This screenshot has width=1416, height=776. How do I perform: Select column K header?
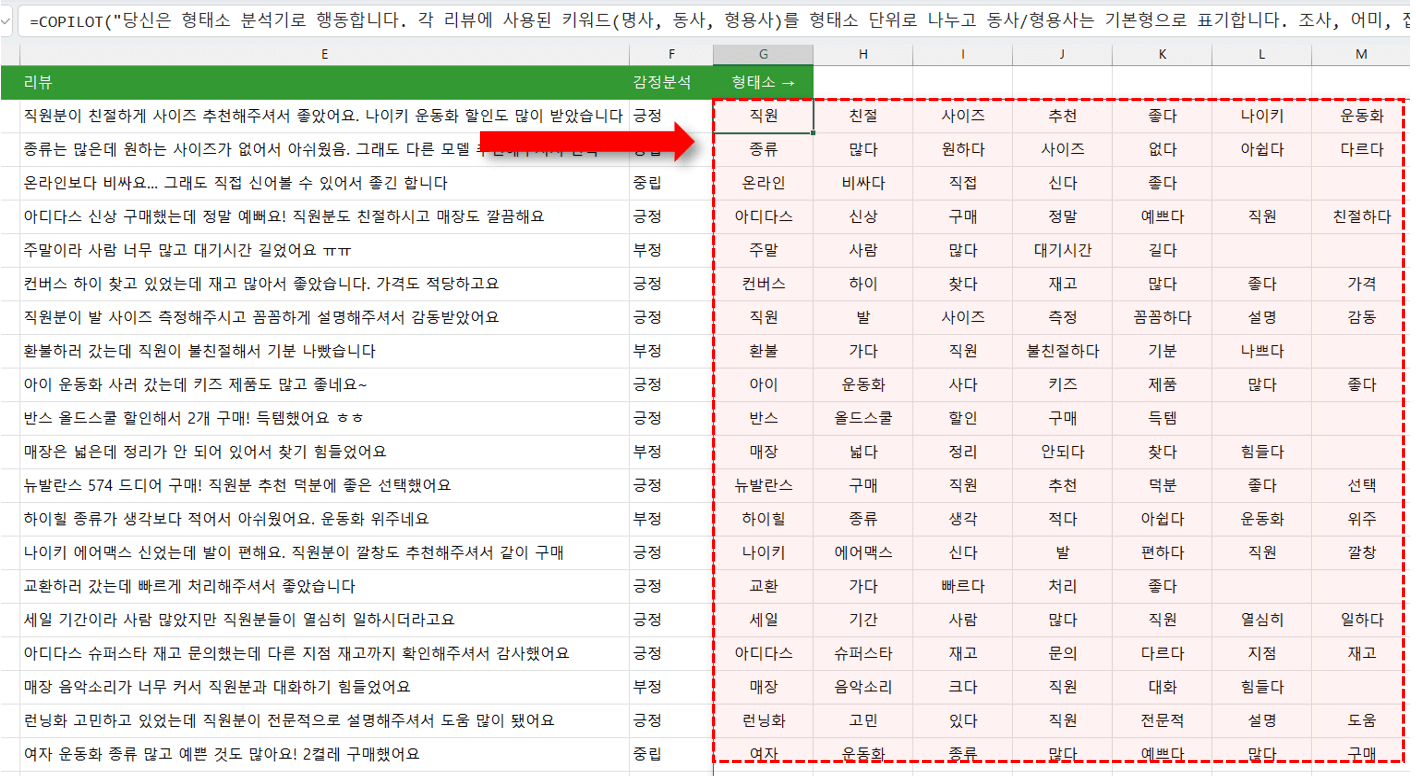coord(1162,55)
